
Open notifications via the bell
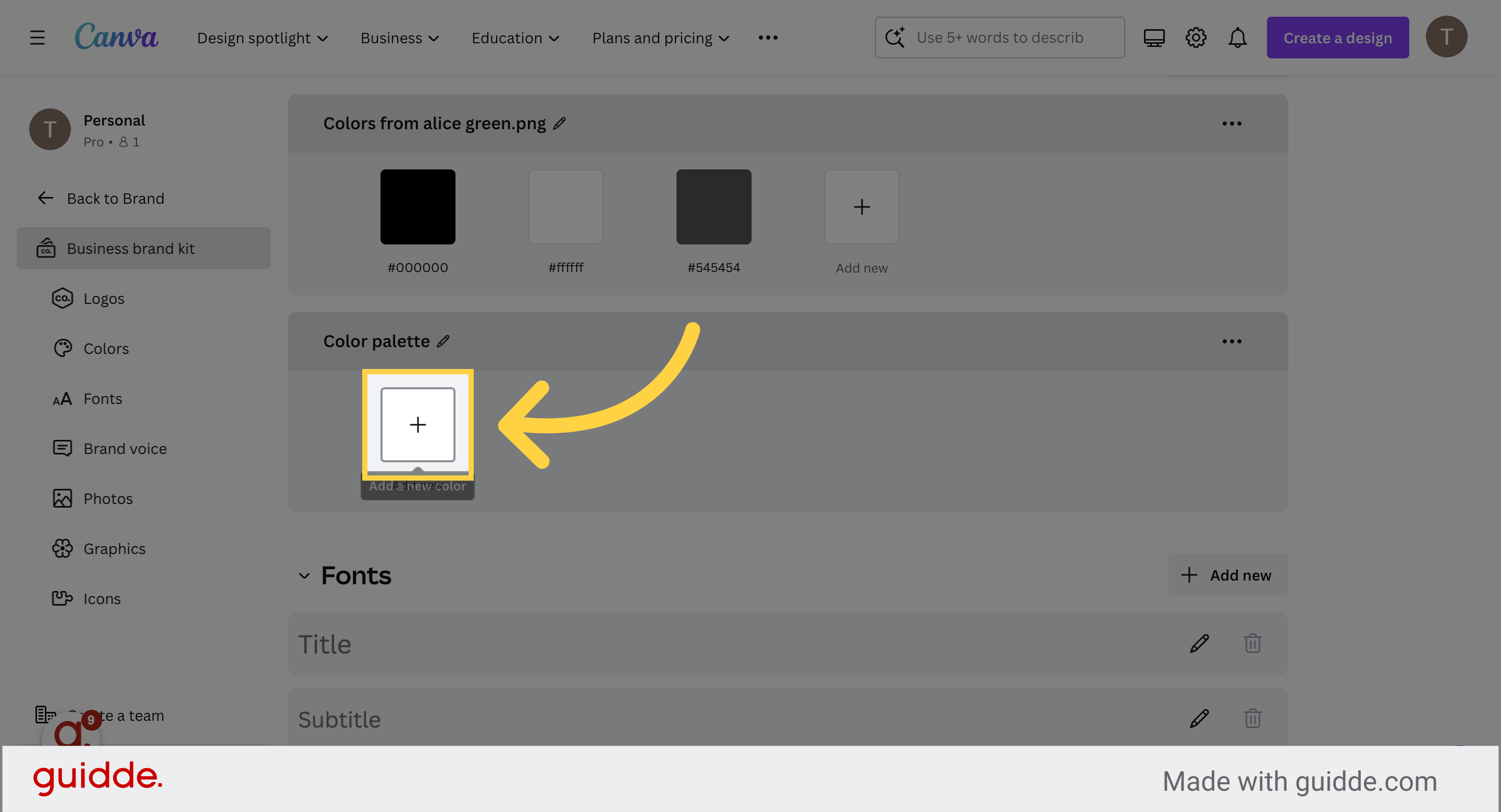pos(1237,38)
